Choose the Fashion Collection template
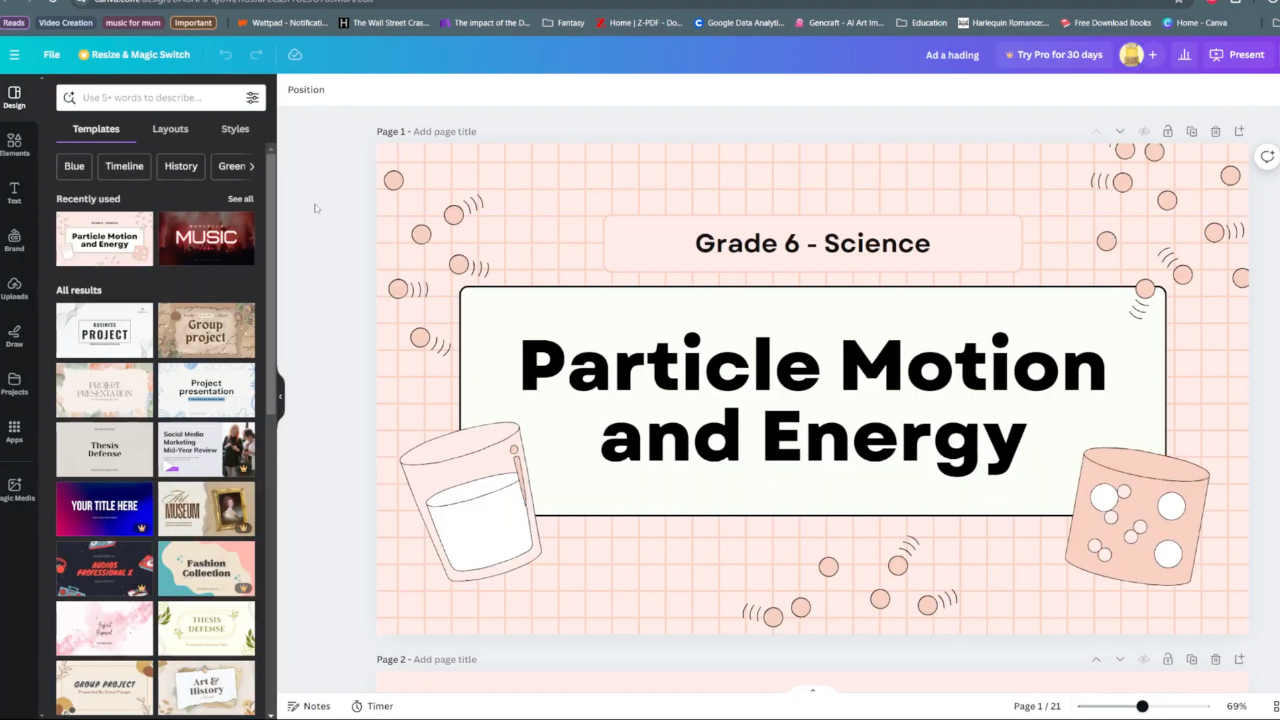 coord(206,568)
